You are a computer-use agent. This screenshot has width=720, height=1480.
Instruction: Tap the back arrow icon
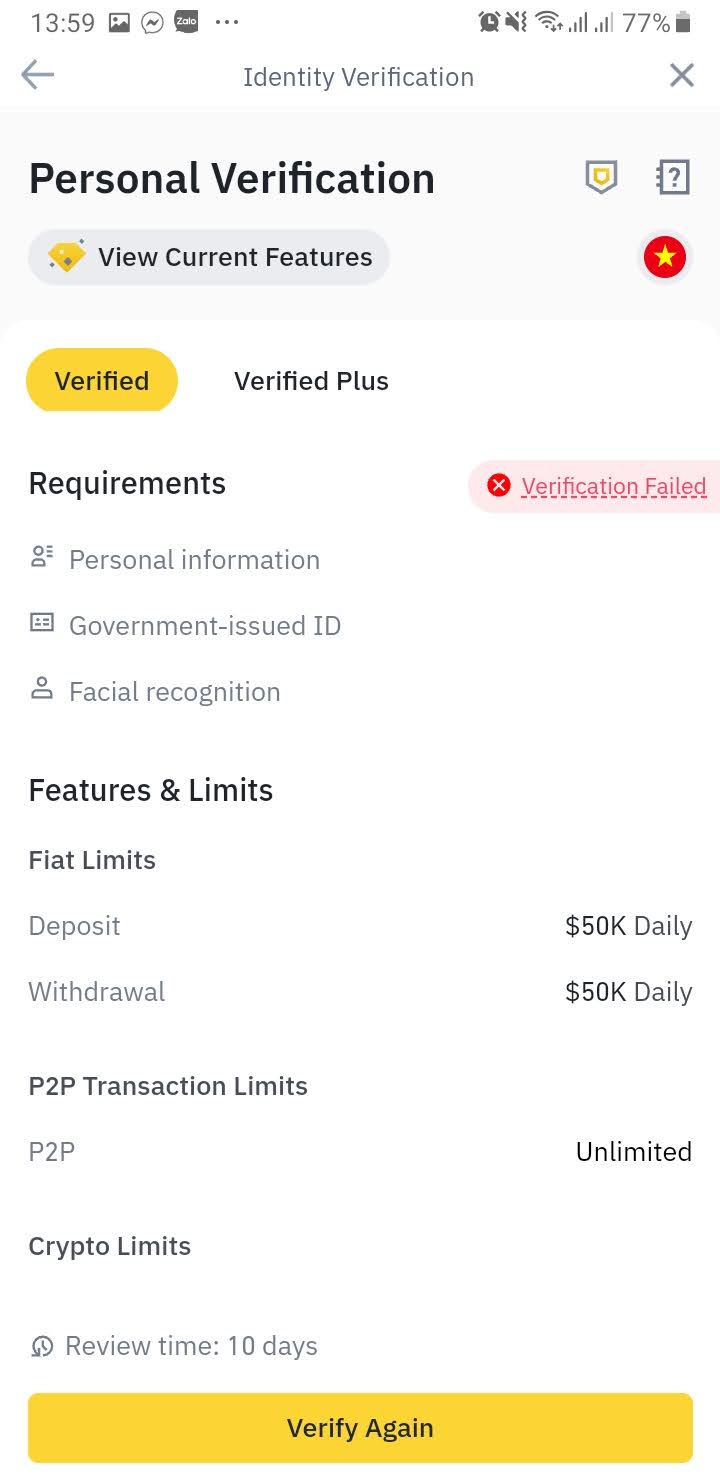pyautogui.click(x=38, y=76)
